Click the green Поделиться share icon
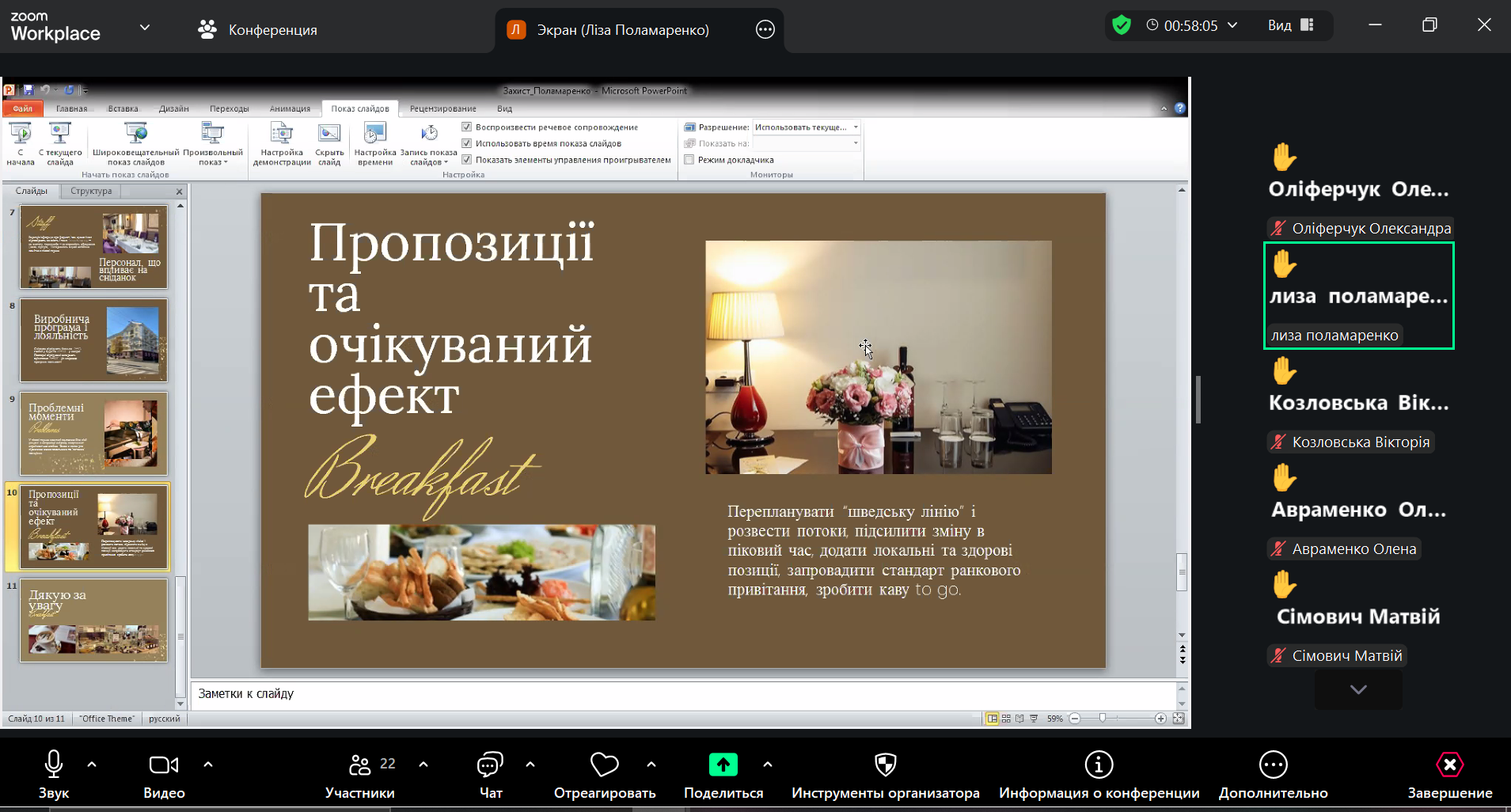Image resolution: width=1511 pixels, height=812 pixels. [x=723, y=765]
